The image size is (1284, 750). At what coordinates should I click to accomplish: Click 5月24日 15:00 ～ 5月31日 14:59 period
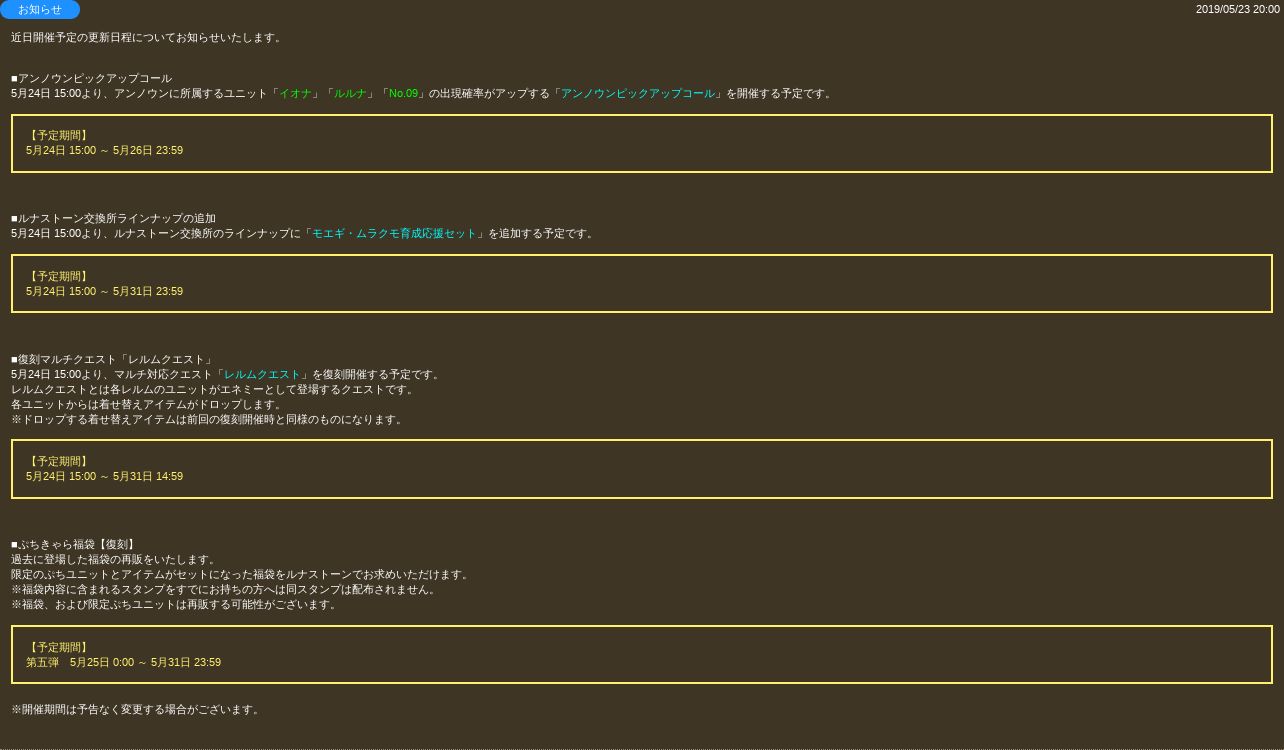point(104,477)
